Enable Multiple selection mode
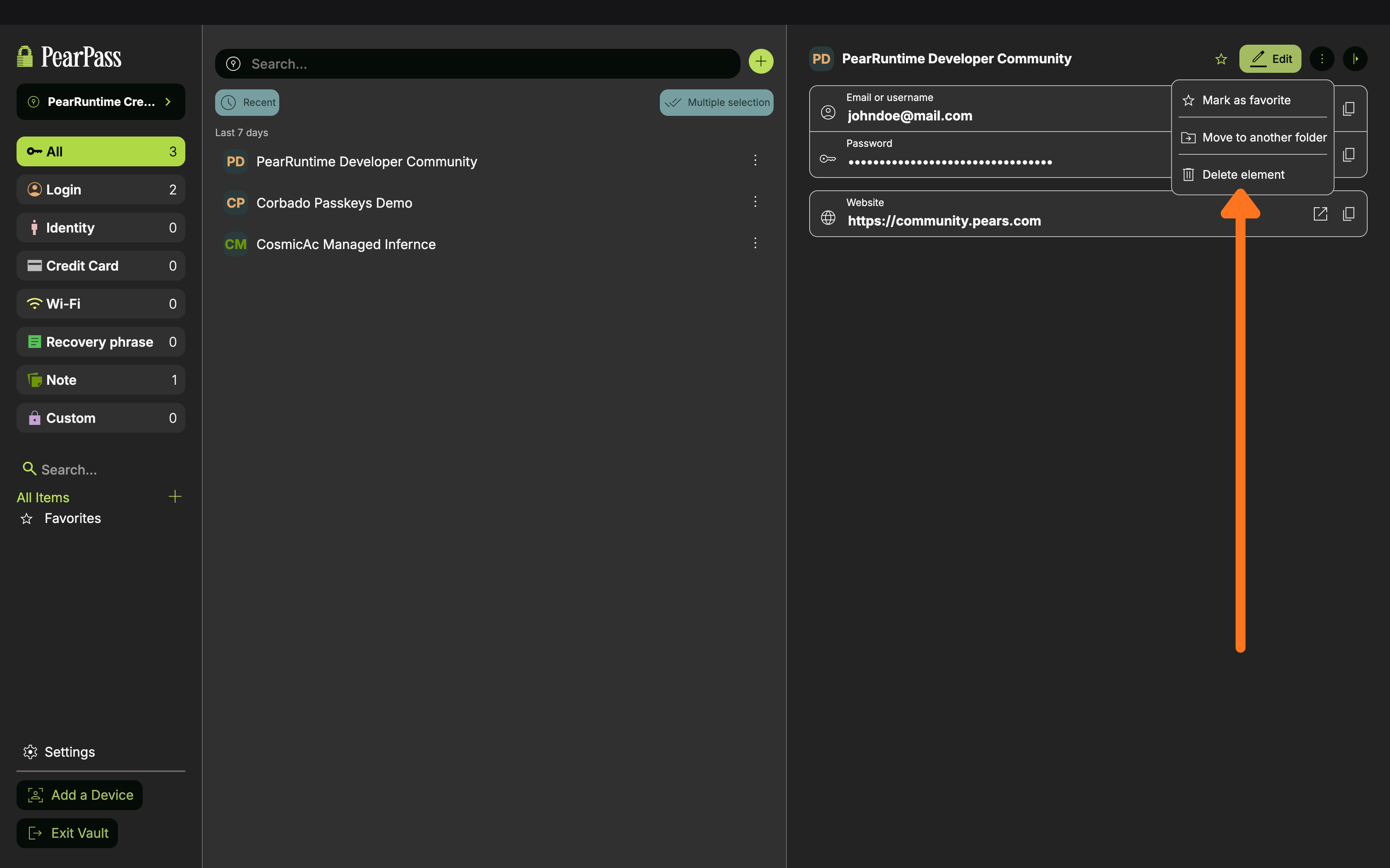 pos(716,102)
